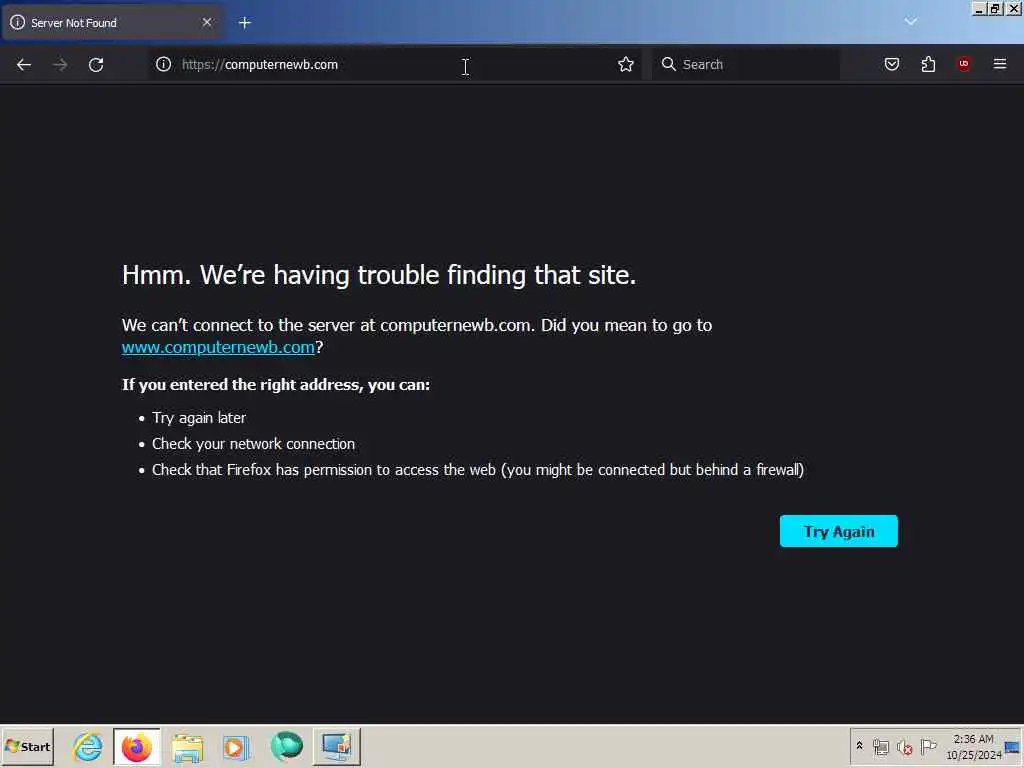Click text "Check your network connection"
Screen dimensions: 1024x768
coord(253,444)
